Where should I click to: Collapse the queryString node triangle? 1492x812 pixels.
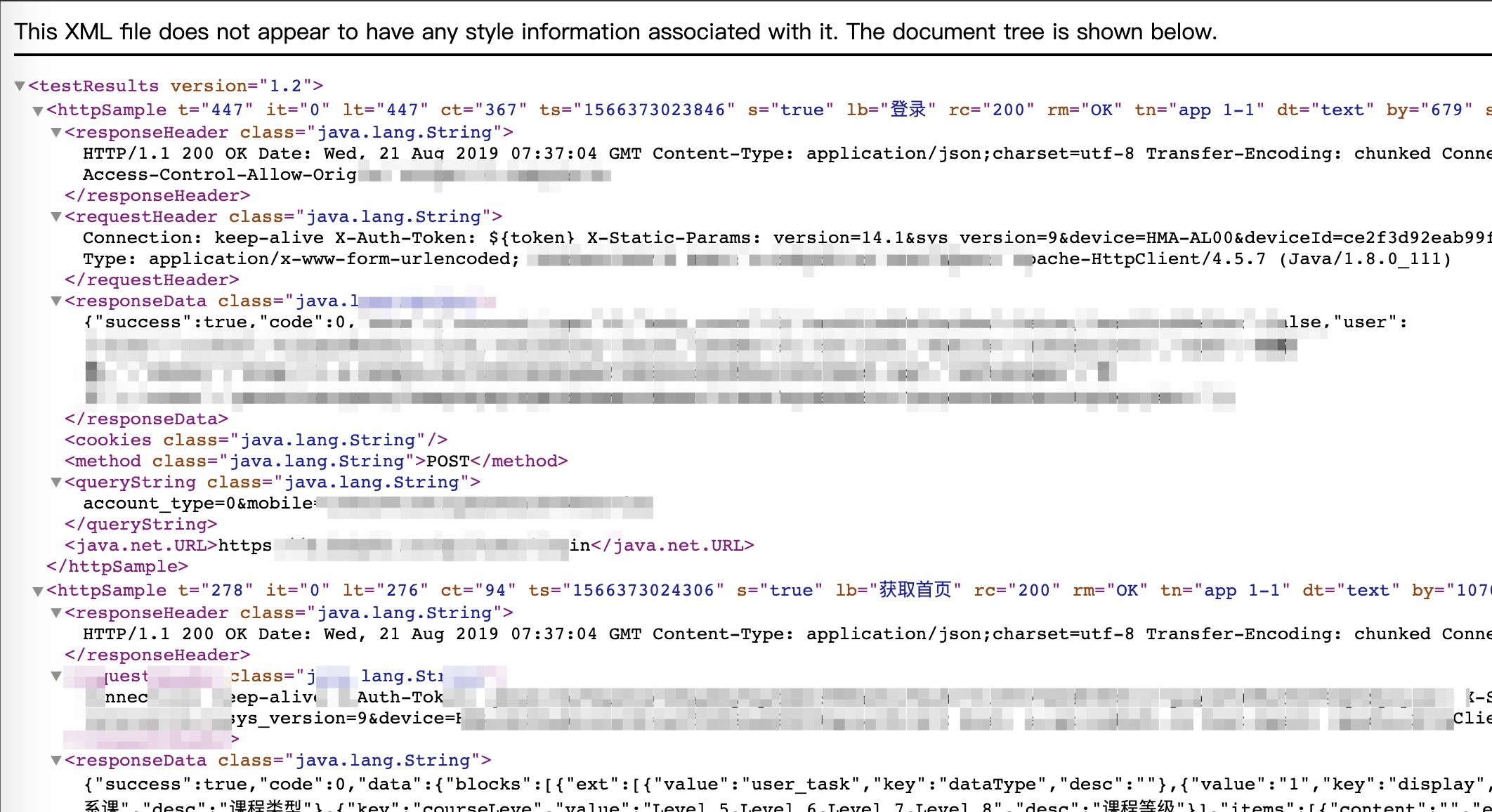(x=56, y=483)
